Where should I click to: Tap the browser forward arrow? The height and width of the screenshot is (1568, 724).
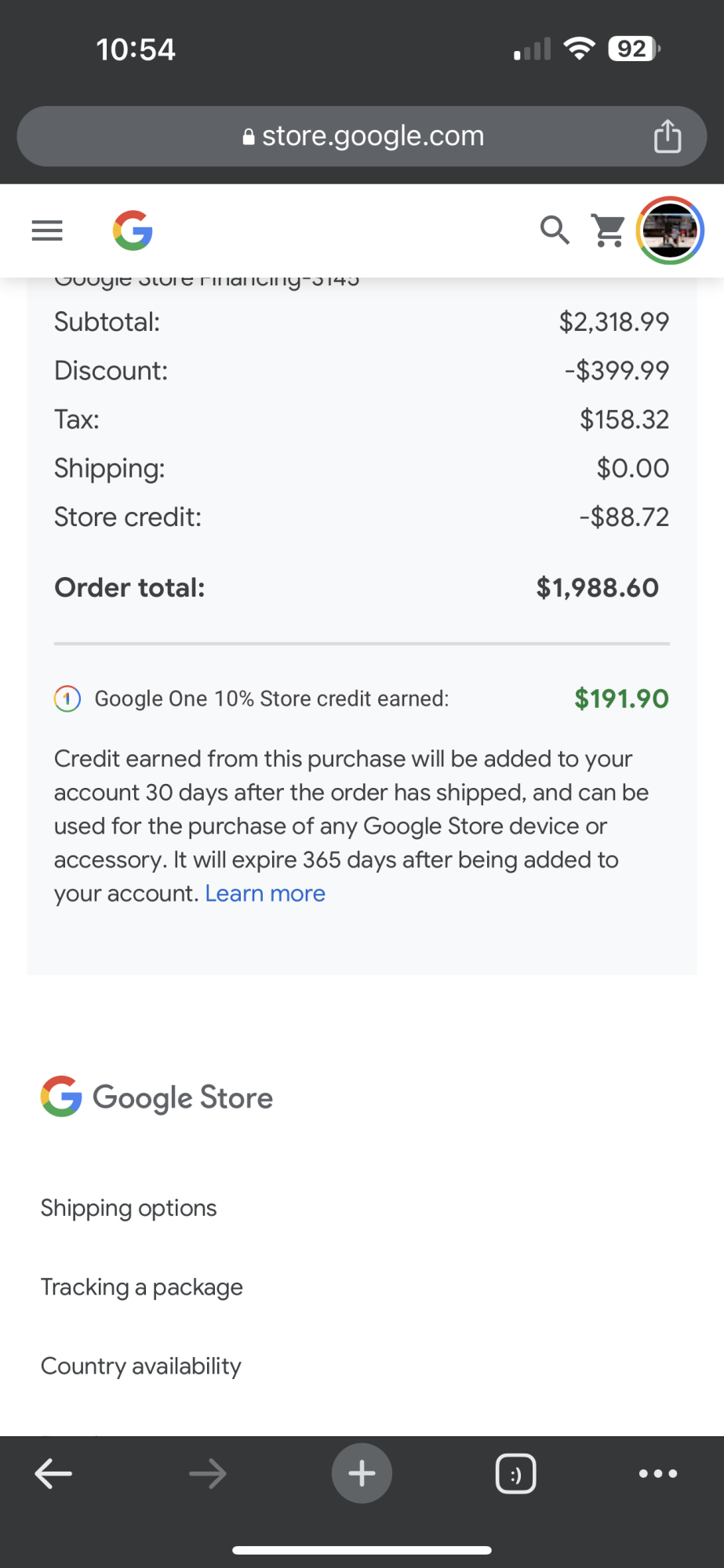click(208, 1474)
